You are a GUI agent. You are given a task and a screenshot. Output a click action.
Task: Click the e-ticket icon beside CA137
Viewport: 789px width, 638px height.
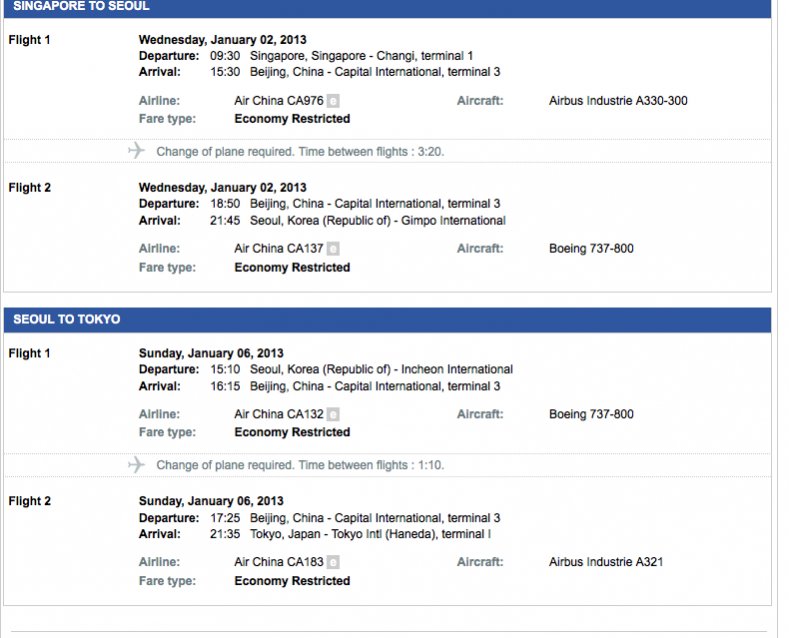333,249
